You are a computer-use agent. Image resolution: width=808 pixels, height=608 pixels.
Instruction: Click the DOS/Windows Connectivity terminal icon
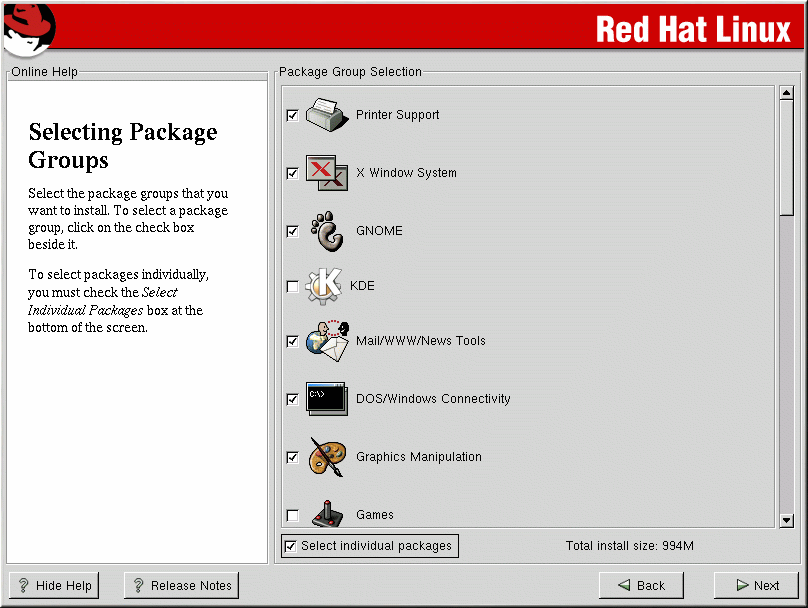[x=326, y=399]
